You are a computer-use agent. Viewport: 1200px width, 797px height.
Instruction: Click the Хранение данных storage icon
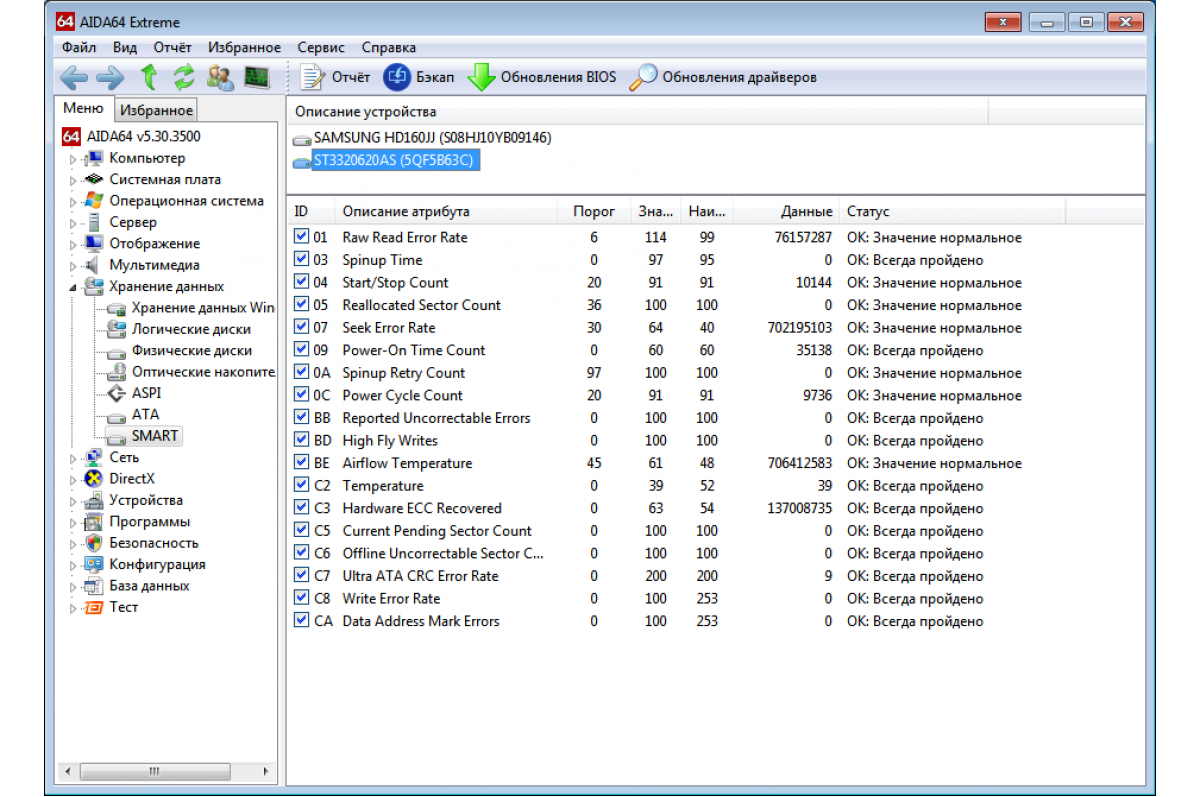click(94, 286)
